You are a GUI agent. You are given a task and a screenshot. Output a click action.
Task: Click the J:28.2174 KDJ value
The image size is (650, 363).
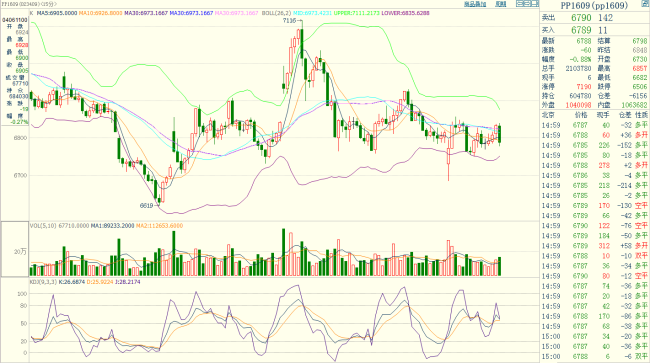(x=128, y=282)
